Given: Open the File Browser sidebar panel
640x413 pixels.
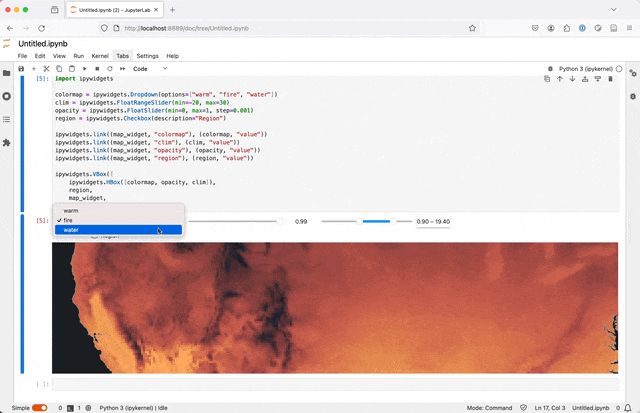Looking at the screenshot, I should click(x=7, y=73).
